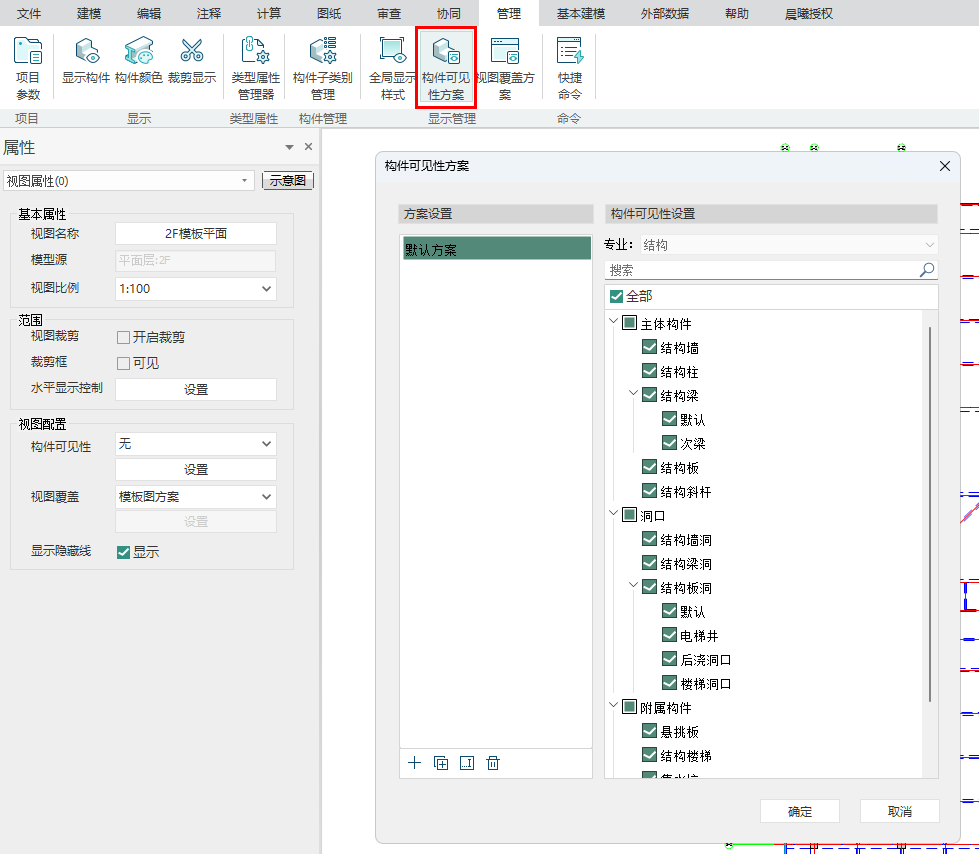This screenshot has width=979, height=854.
Task: Open the 视图比例 dropdown
Action: pyautogui.click(x=195, y=288)
